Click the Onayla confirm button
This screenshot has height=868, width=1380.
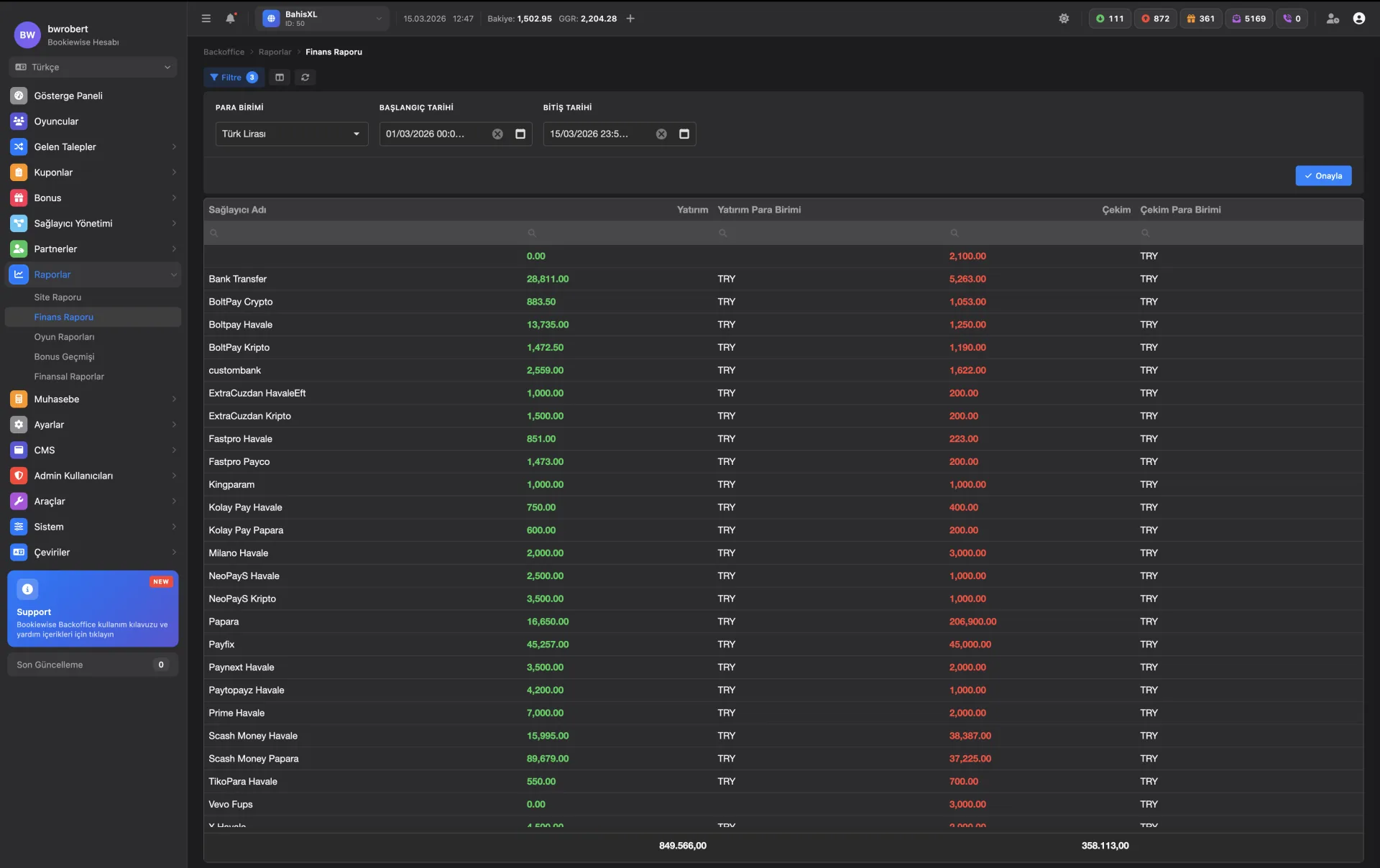pos(1323,175)
